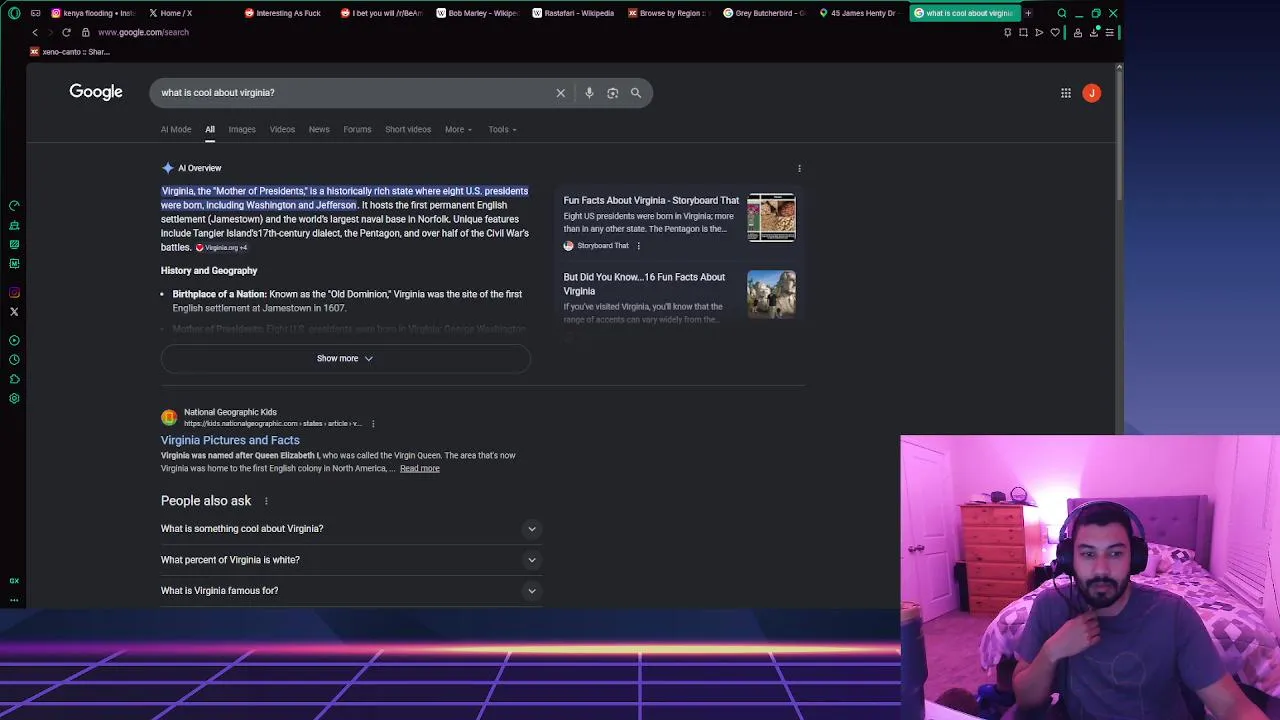Image resolution: width=1280 pixels, height=720 pixels.
Task: Click the workspaces icon next to Opera logo
Action: [36, 13]
